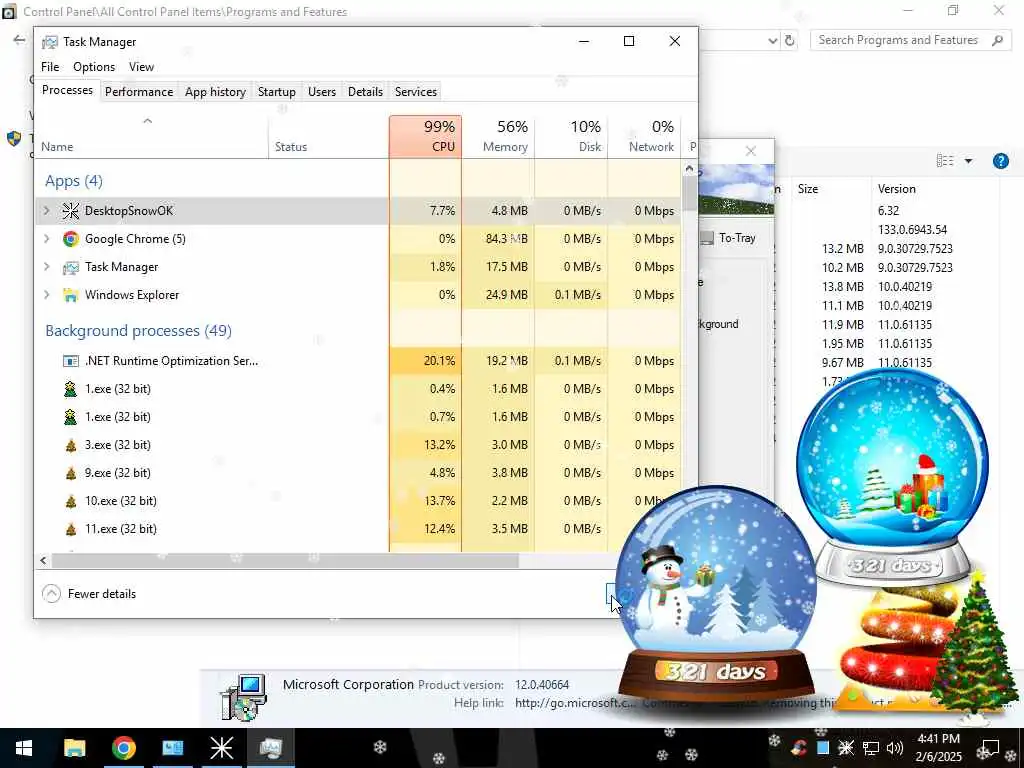Click the Task Manager process icon in Apps list
The height and width of the screenshot is (768, 1024).
pos(71,267)
